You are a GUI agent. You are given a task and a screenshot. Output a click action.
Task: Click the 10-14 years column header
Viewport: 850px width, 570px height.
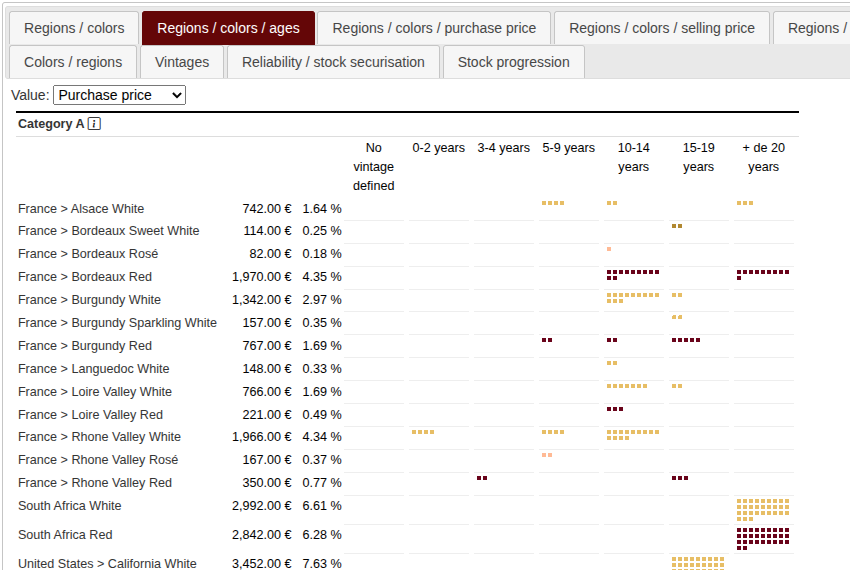(633, 157)
